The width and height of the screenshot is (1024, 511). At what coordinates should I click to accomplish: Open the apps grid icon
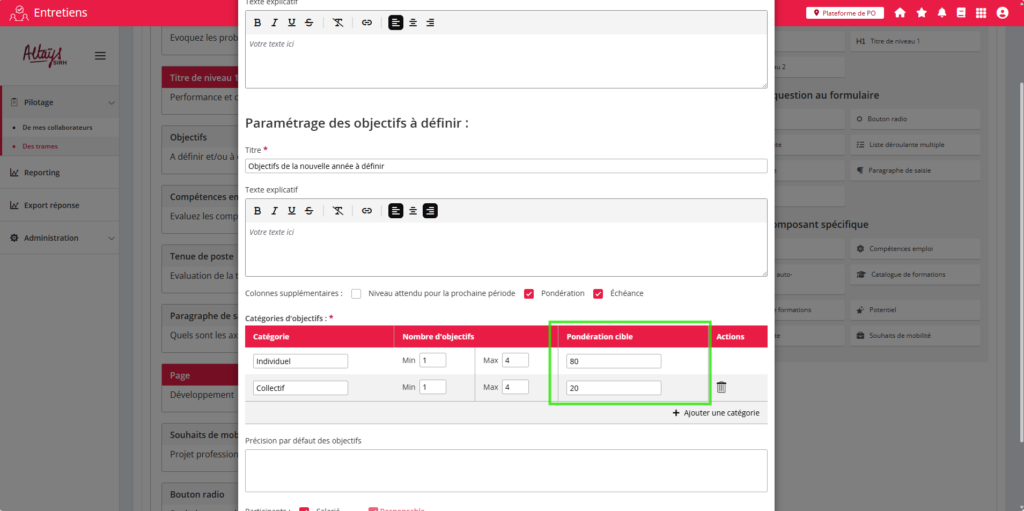coord(981,13)
